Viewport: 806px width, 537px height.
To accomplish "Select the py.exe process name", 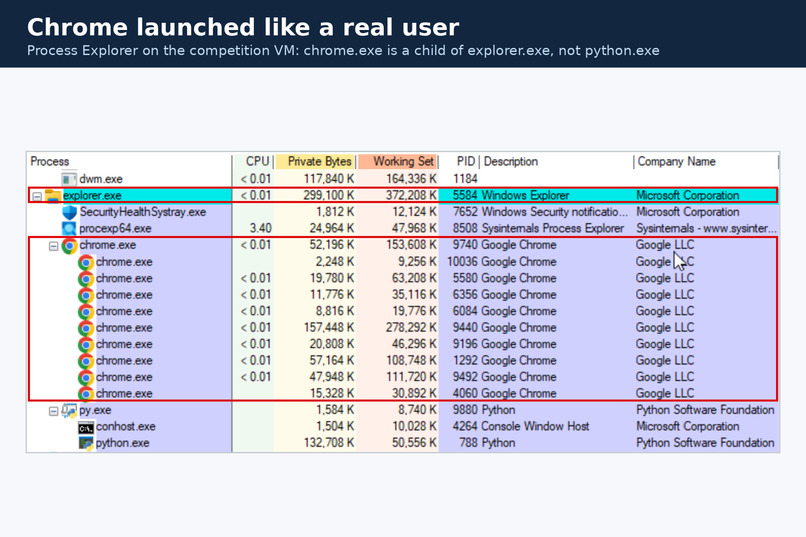I will point(95,410).
